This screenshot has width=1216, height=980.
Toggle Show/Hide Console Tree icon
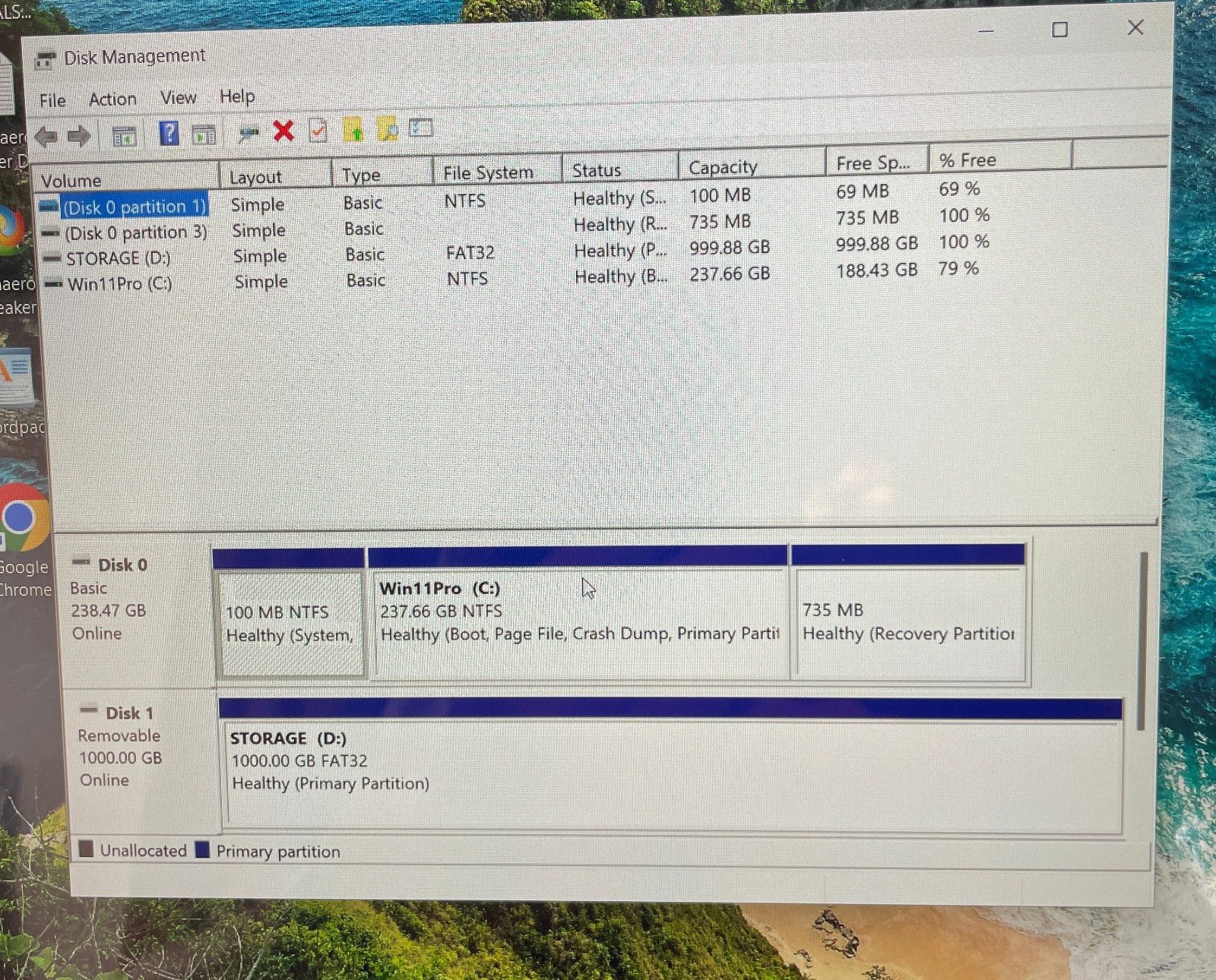click(x=124, y=136)
